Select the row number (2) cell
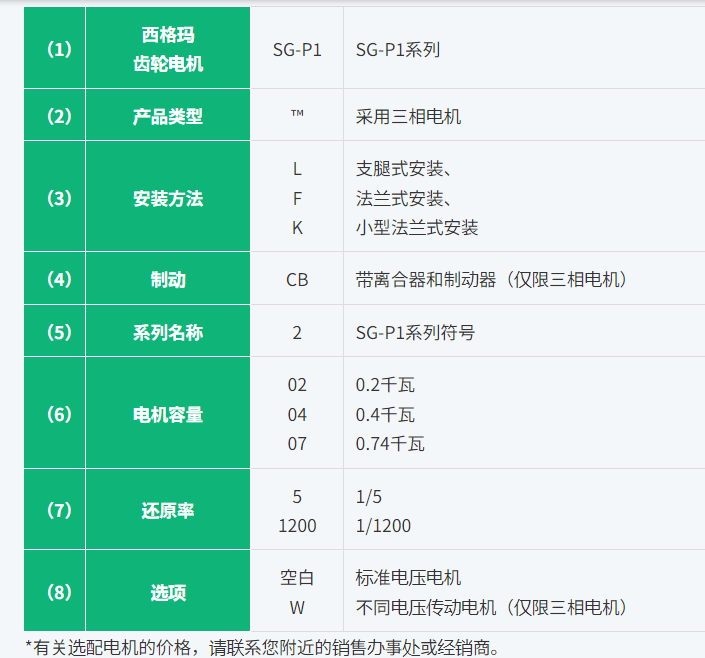The height and width of the screenshot is (658, 705). pos(54,115)
